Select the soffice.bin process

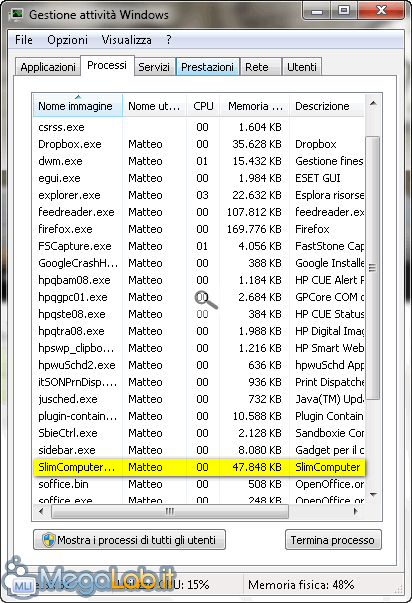[x=199, y=484]
